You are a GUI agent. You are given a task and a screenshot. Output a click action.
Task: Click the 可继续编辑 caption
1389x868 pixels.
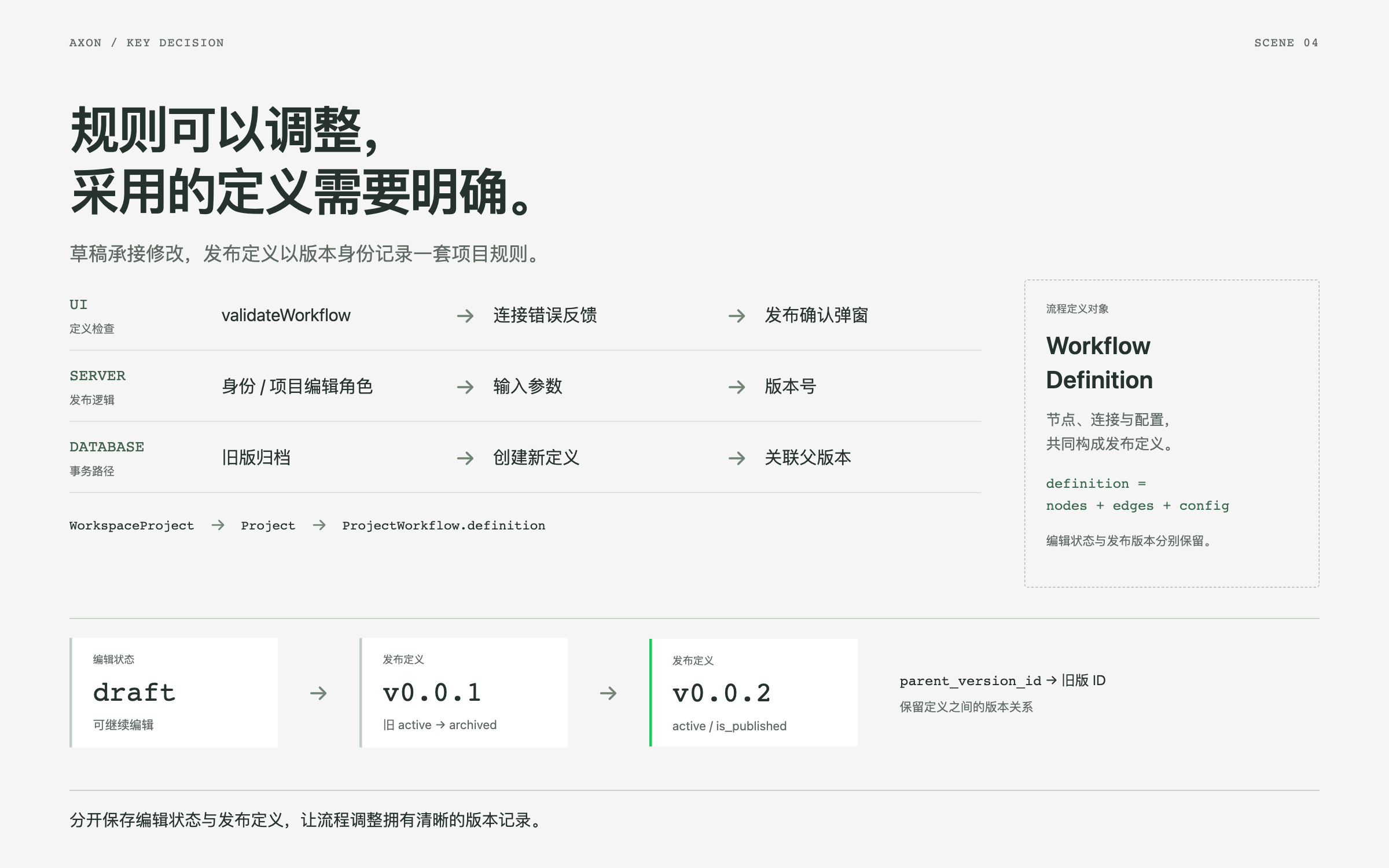click(x=123, y=725)
